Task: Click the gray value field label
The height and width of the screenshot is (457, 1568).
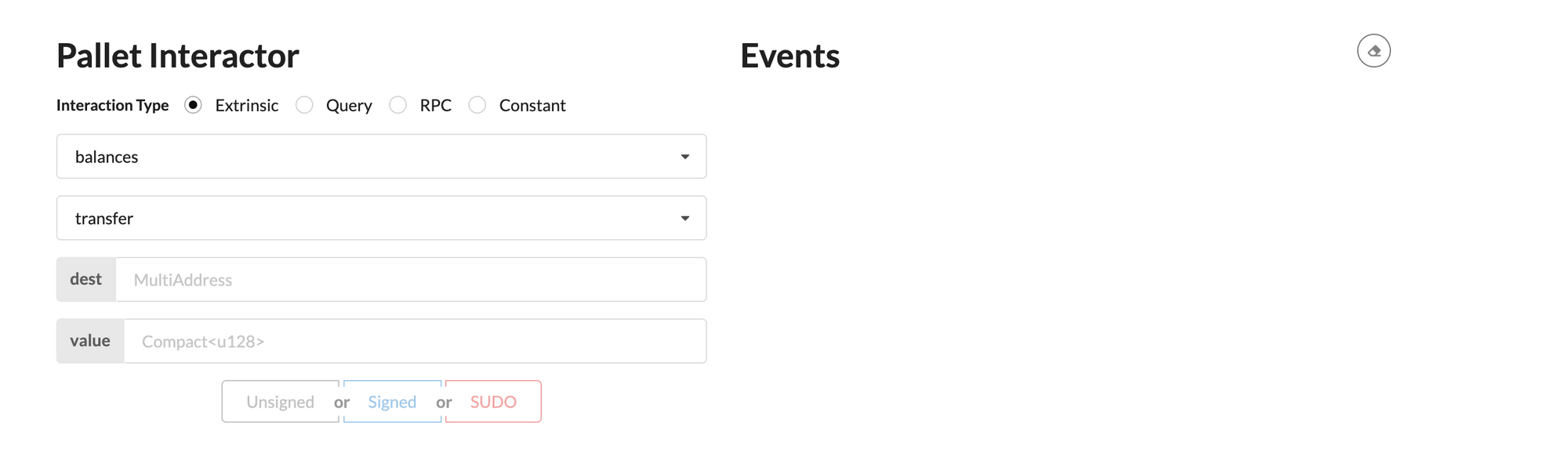Action: pyautogui.click(x=90, y=341)
